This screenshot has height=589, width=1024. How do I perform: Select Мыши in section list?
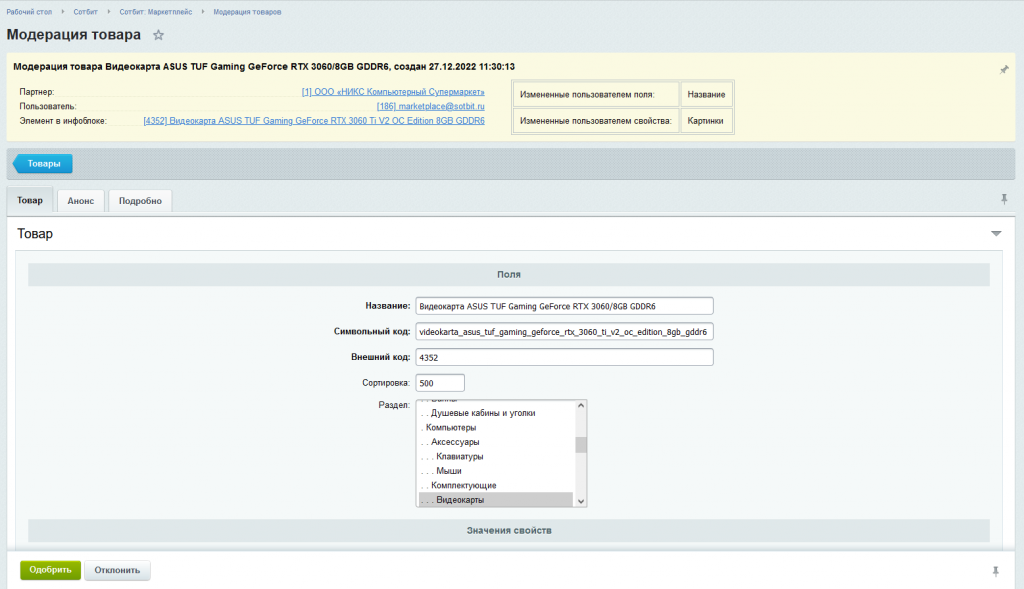(x=496, y=471)
